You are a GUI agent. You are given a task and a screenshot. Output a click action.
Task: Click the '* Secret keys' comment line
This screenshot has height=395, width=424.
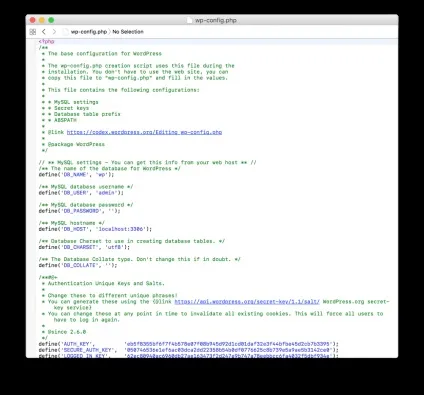tap(68, 108)
